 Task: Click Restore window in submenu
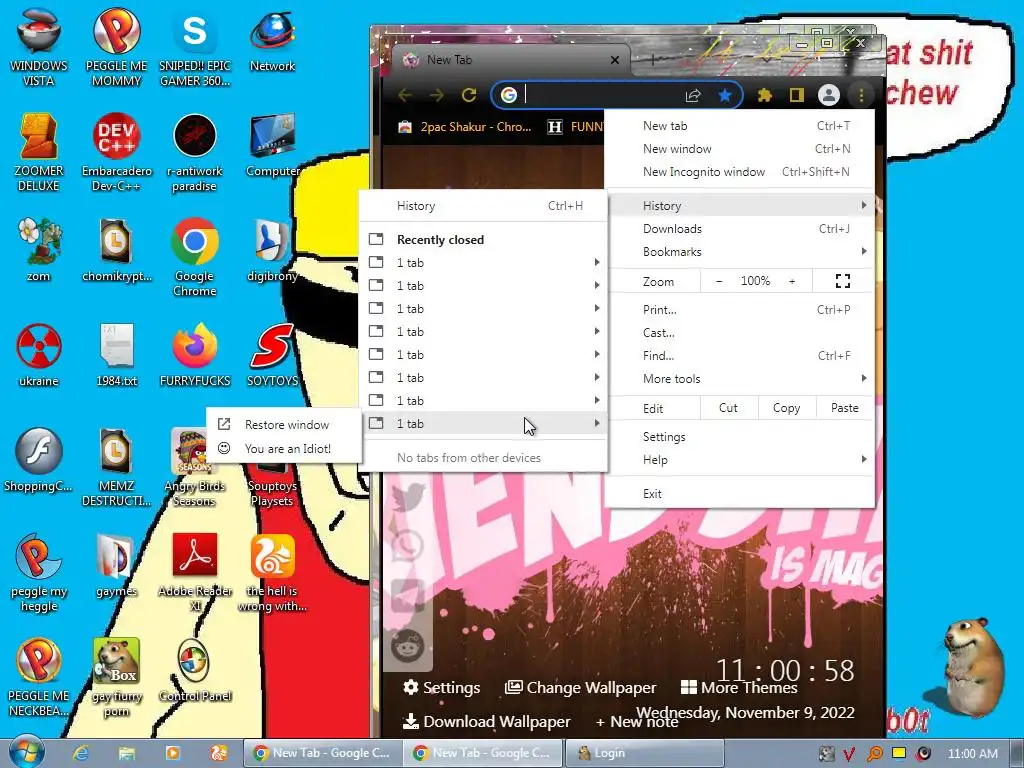(x=284, y=424)
